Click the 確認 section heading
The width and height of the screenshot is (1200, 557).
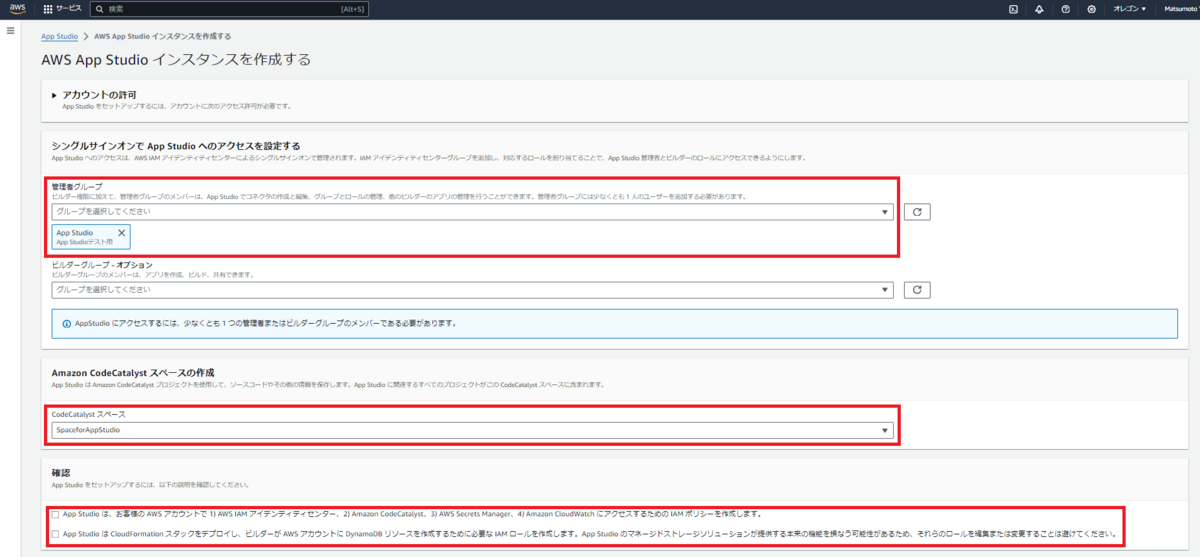pos(60,472)
